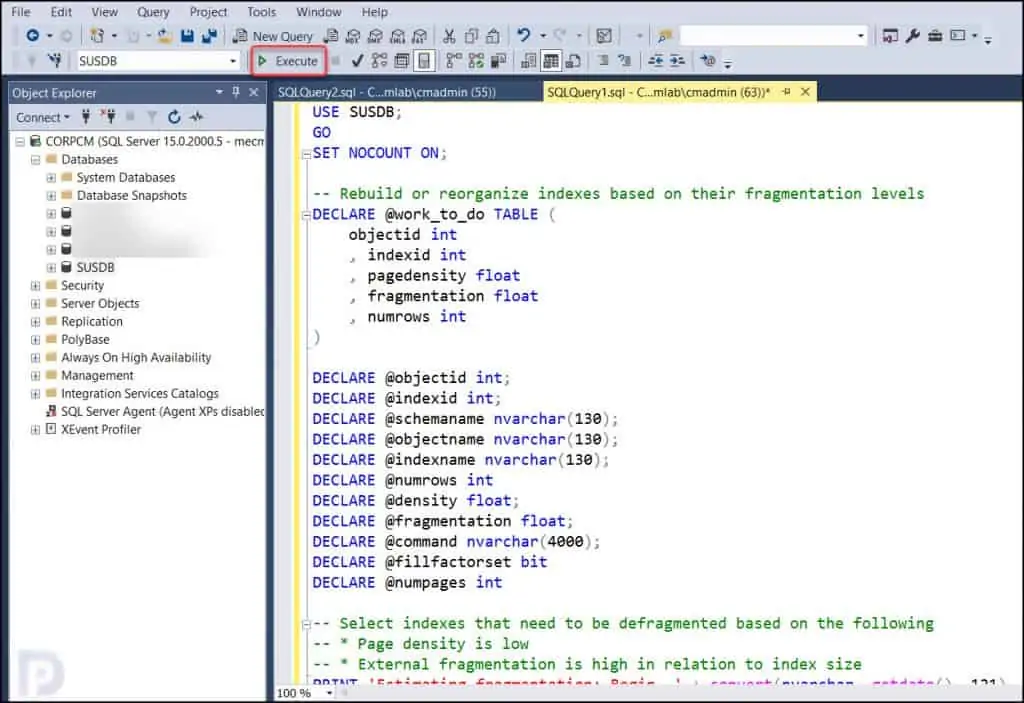Click New Query in the toolbar
The width and height of the screenshot is (1024, 703).
click(274, 36)
